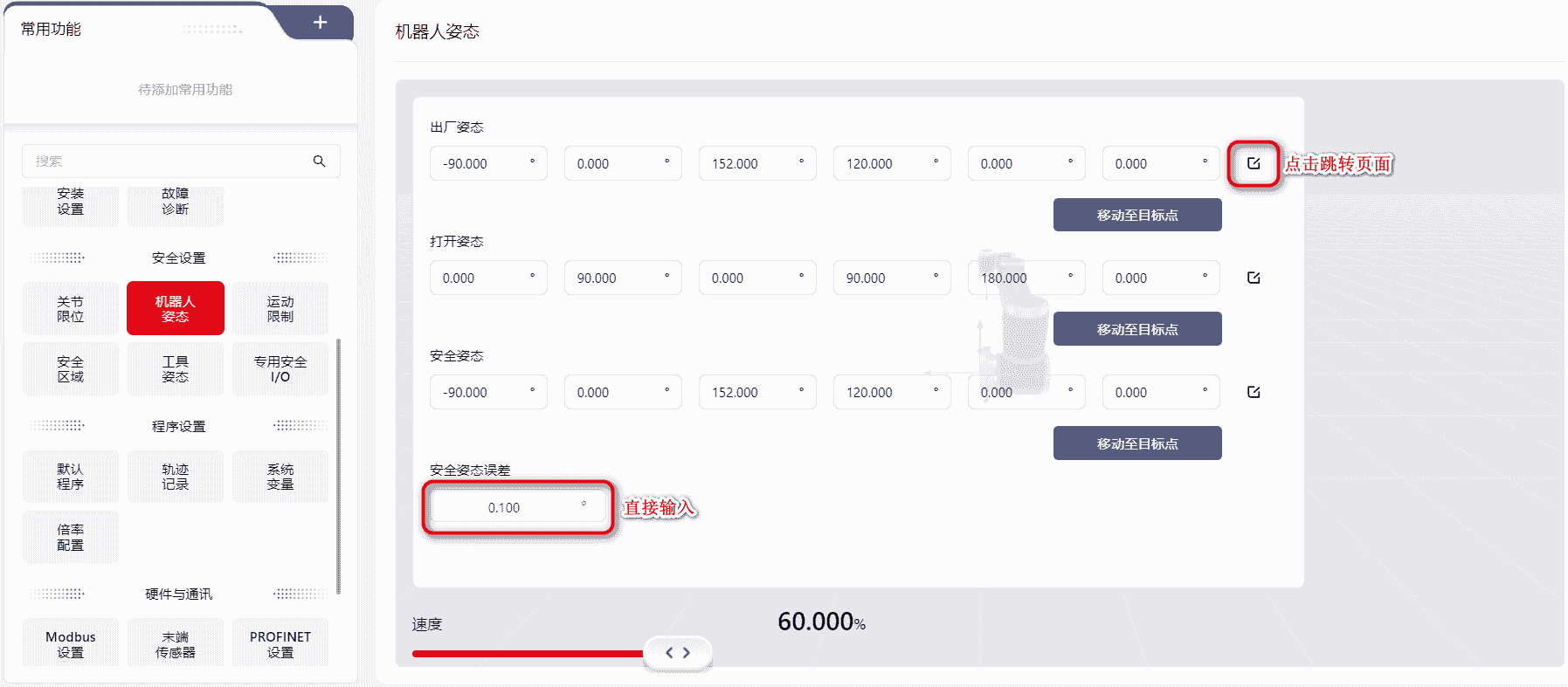Click the speed slider arrows handle
The image size is (1568, 687).
click(678, 653)
